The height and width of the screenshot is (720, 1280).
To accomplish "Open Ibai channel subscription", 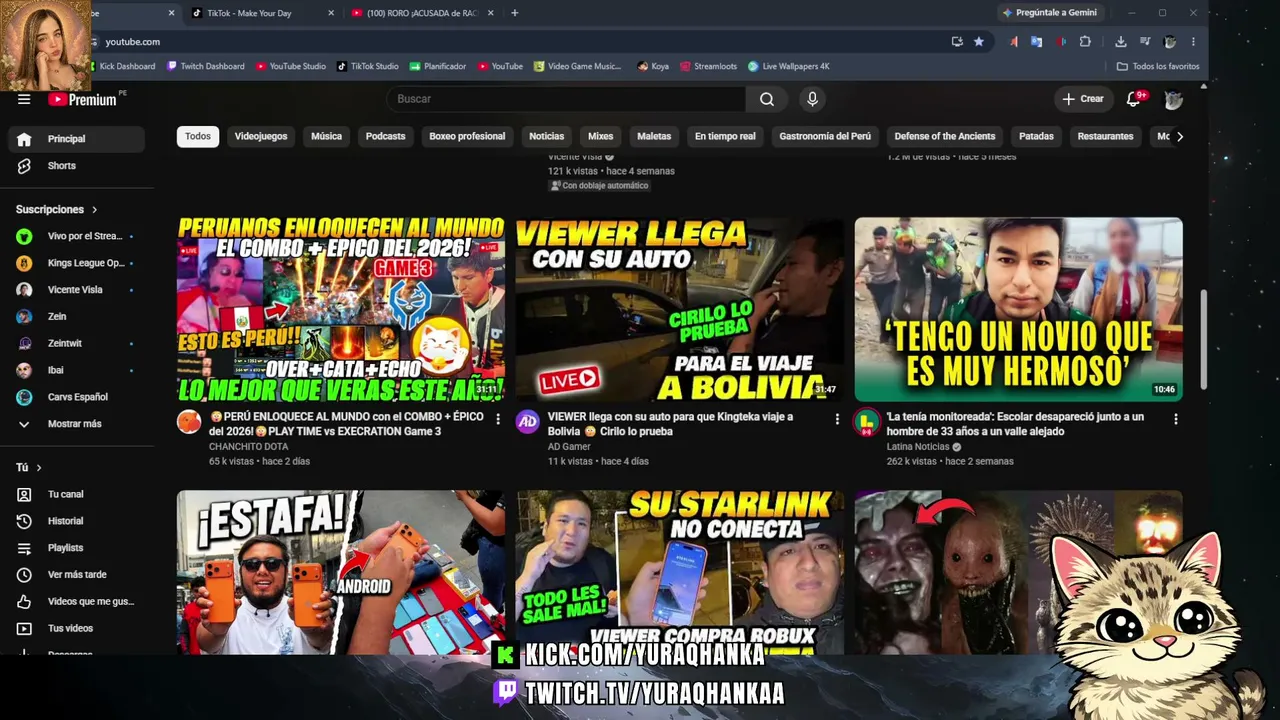I will point(76,370).
